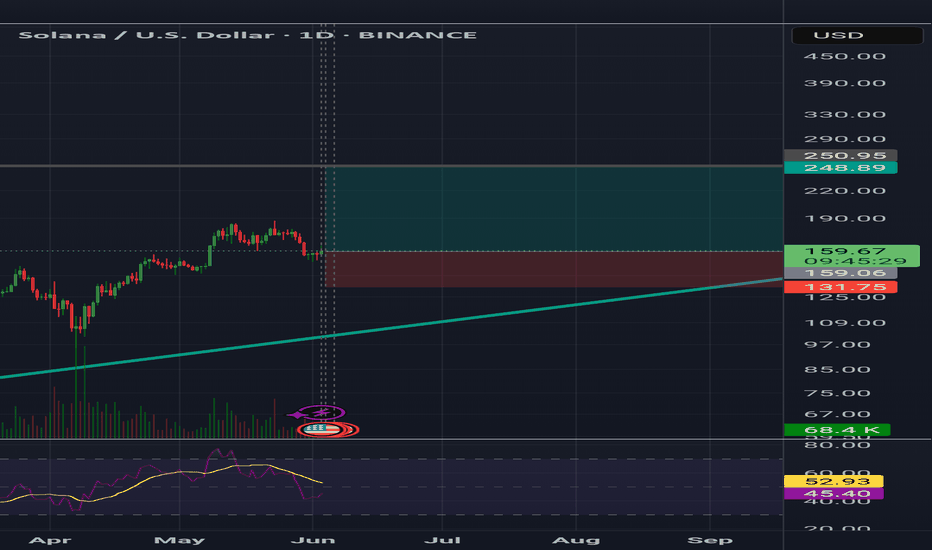This screenshot has width=932, height=550.
Task: Click the Jun label on time axis
Action: [313, 540]
